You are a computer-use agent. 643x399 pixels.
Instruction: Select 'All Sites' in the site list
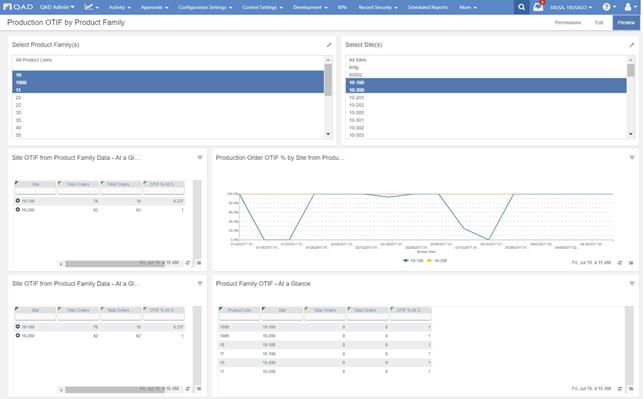click(x=486, y=60)
